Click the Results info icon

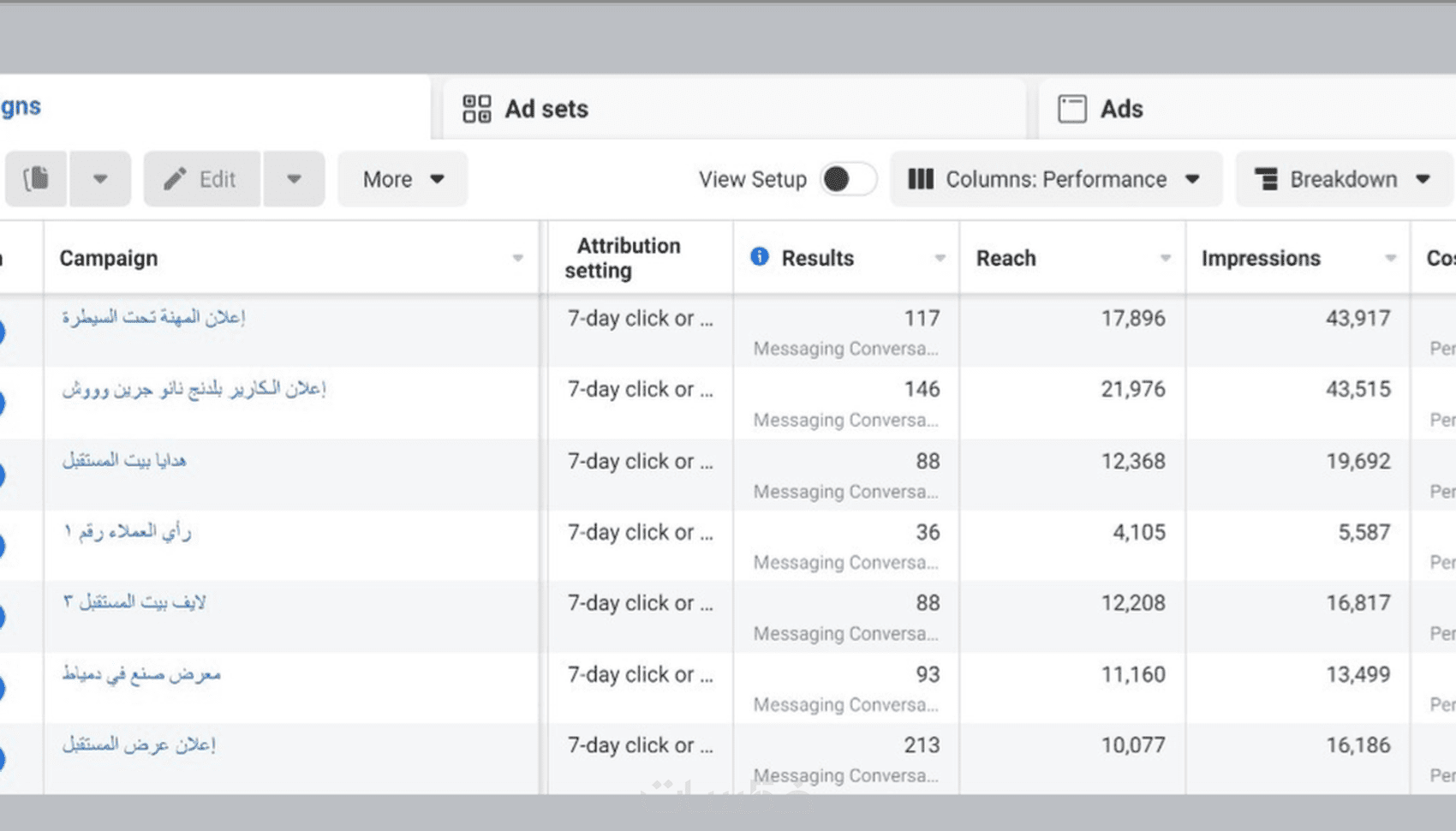(x=759, y=257)
